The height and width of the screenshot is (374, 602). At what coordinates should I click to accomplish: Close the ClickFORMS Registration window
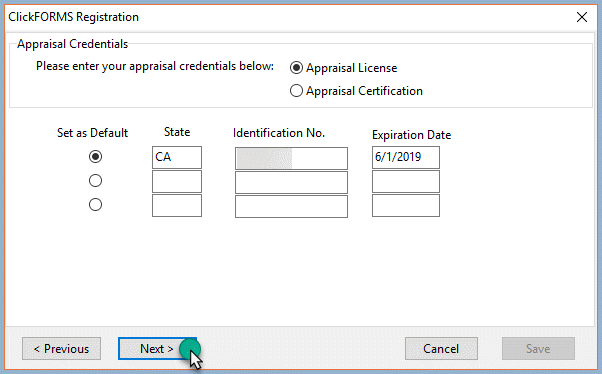[x=582, y=17]
